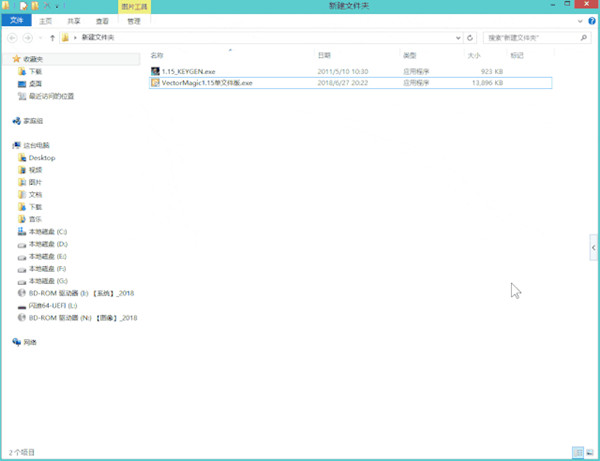Open the Help question mark icon

click(x=593, y=19)
